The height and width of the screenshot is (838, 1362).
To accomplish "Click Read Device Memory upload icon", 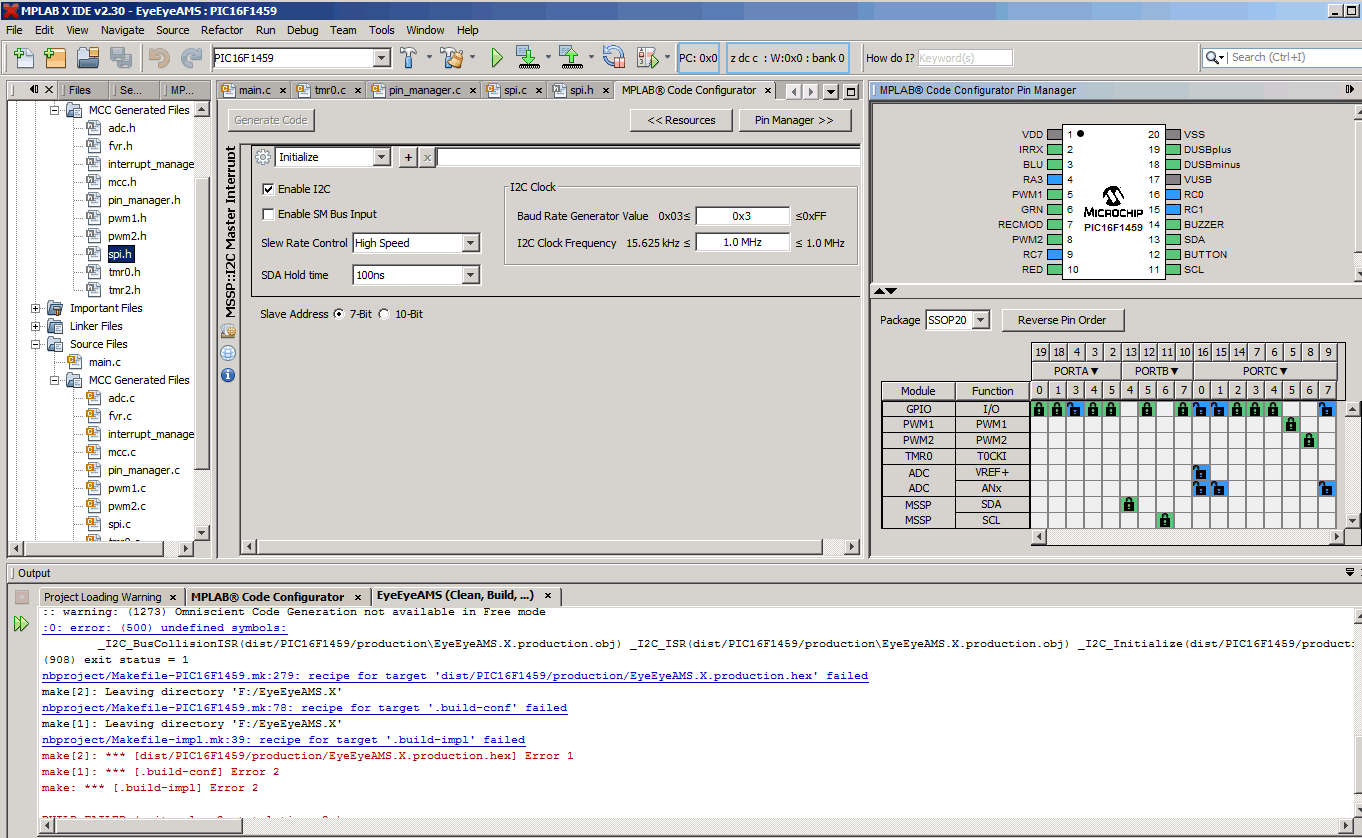I will pos(570,58).
